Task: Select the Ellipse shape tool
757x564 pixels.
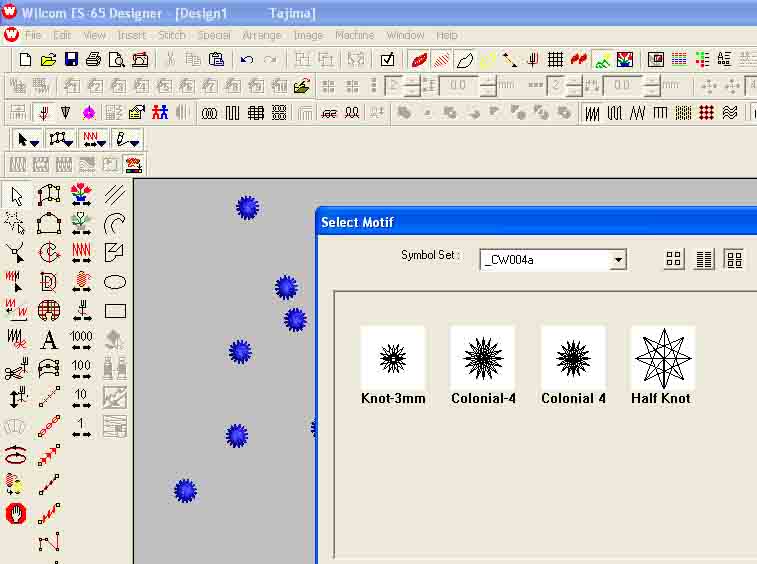Action: pos(115,282)
